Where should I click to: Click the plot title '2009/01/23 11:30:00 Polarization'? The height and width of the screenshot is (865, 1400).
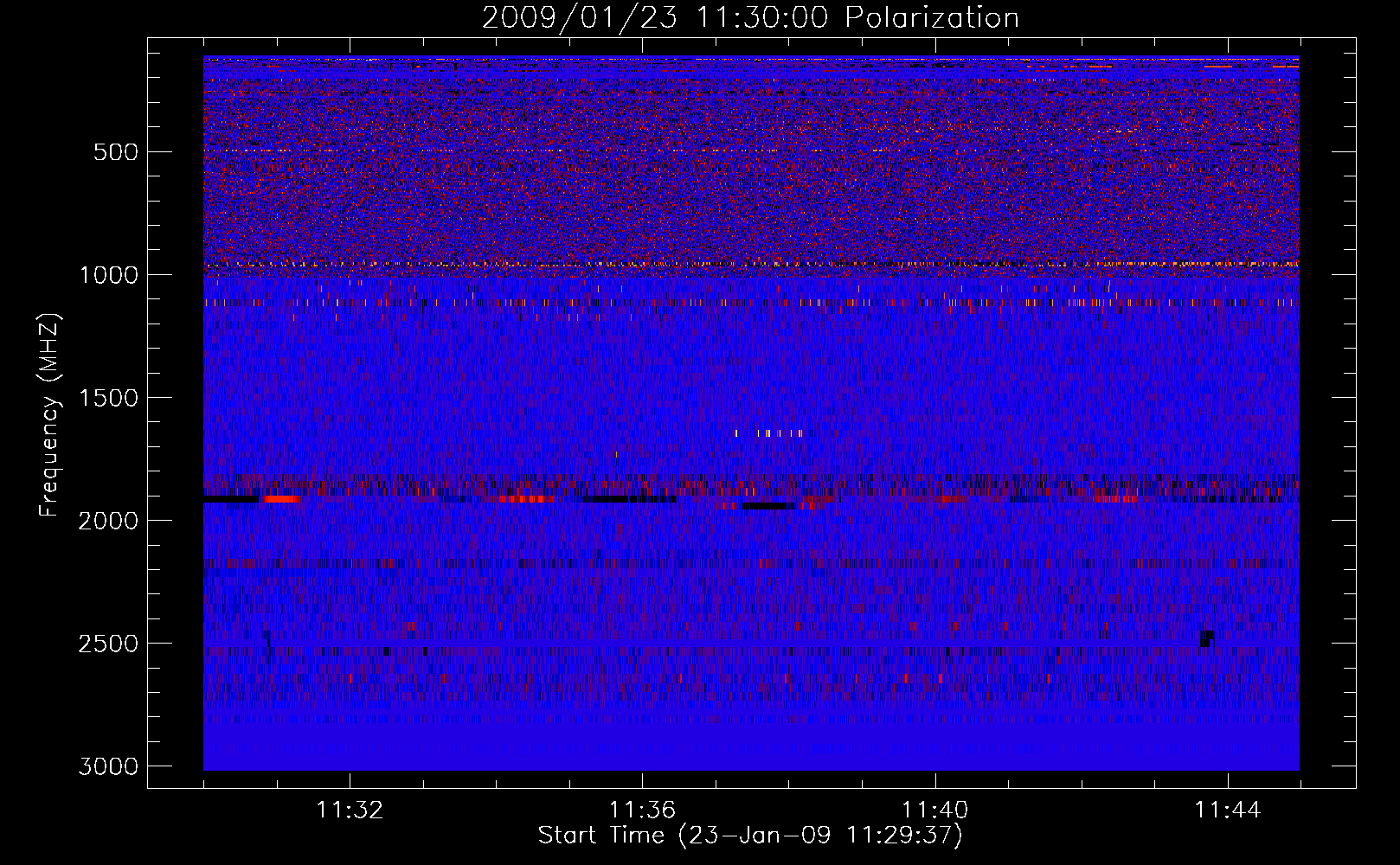750,17
